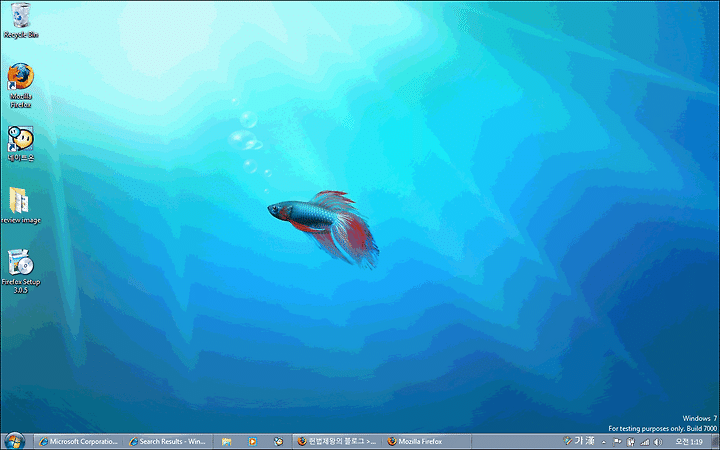Show hidden tray icons arrow
Viewport: 720px width, 450px height.
pos(604,442)
